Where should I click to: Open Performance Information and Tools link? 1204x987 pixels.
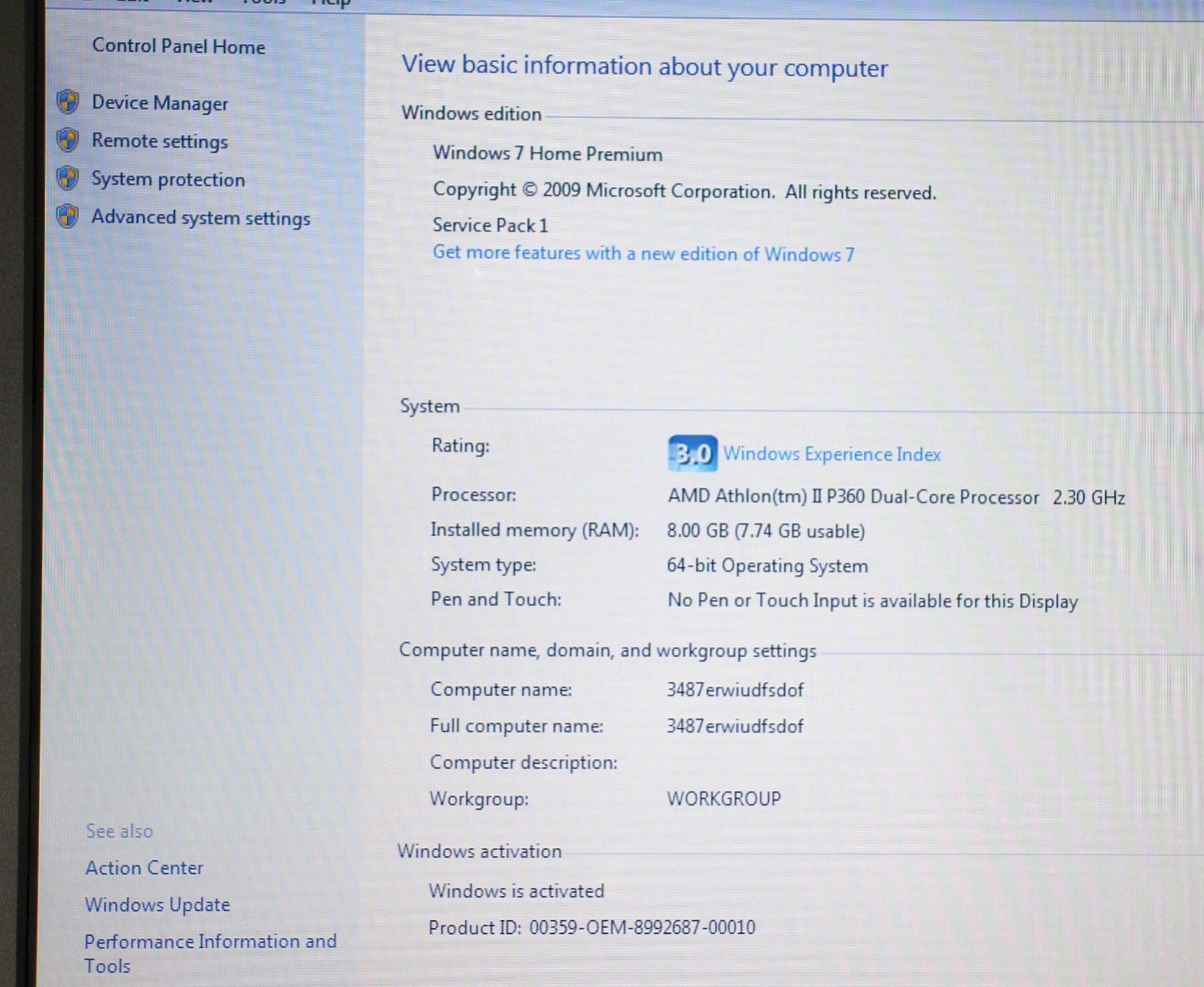[210, 953]
